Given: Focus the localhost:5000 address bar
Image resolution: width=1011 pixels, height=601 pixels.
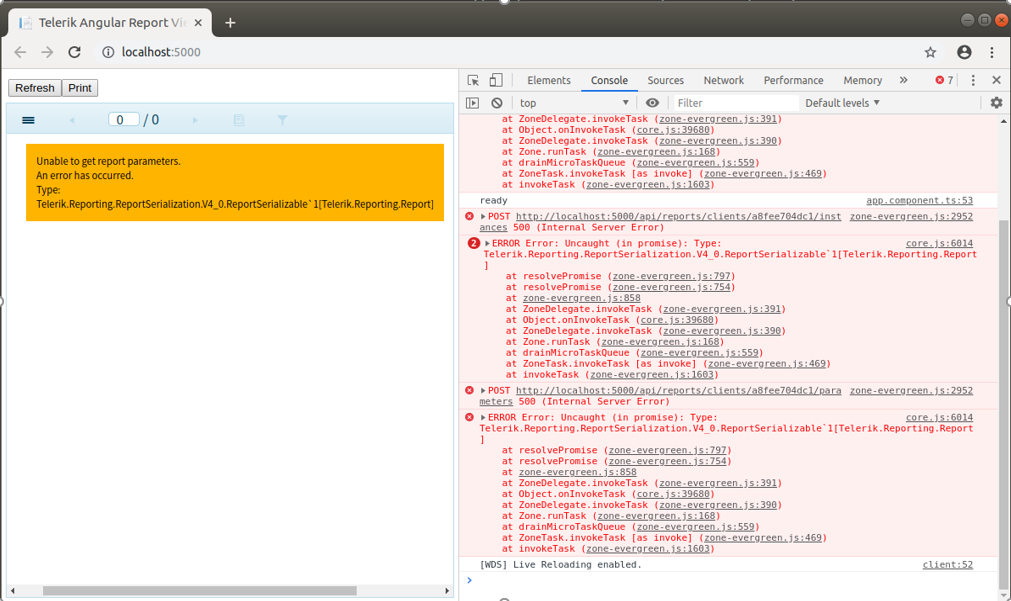Looking at the screenshot, I should (161, 52).
